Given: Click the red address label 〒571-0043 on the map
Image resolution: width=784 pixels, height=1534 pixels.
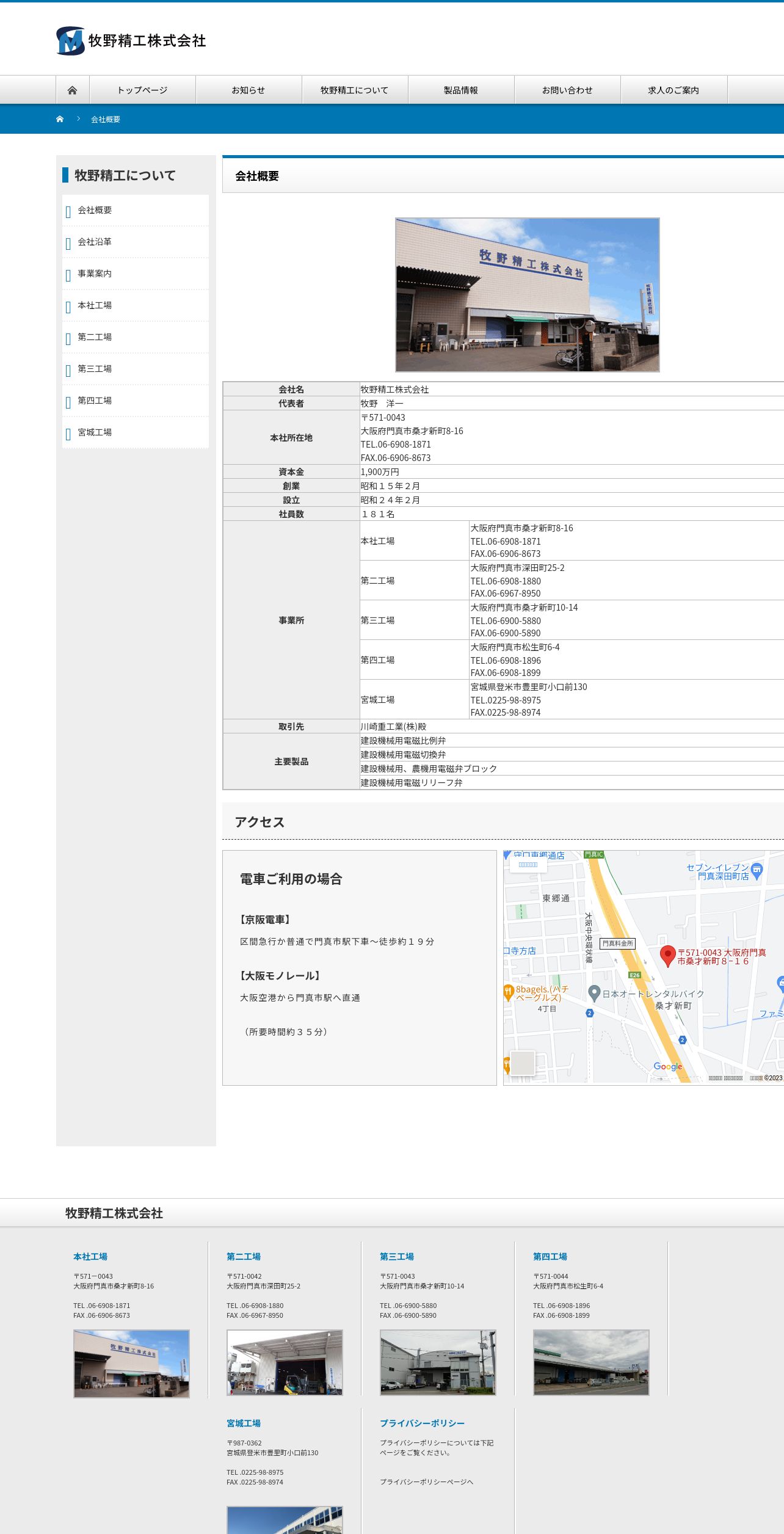Looking at the screenshot, I should (721, 957).
